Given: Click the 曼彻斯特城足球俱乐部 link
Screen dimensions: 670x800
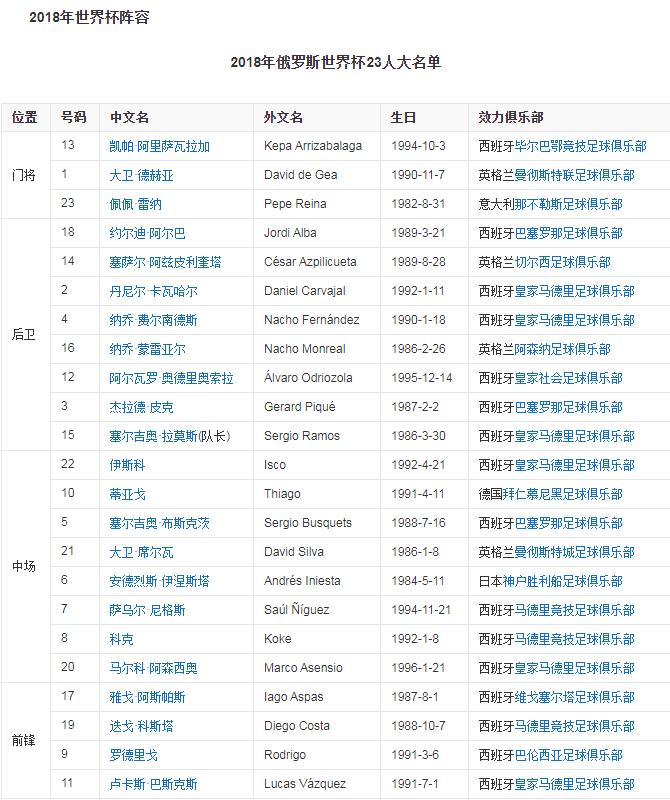Looking at the screenshot, I should click(x=575, y=553).
